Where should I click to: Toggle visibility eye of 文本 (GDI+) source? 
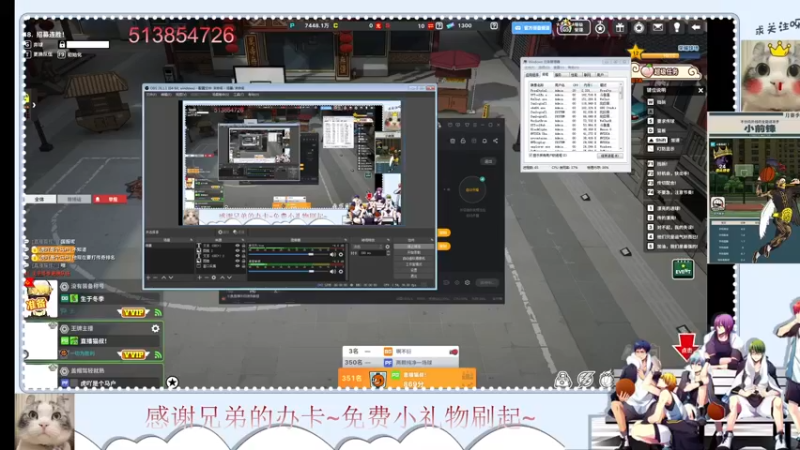point(237,245)
